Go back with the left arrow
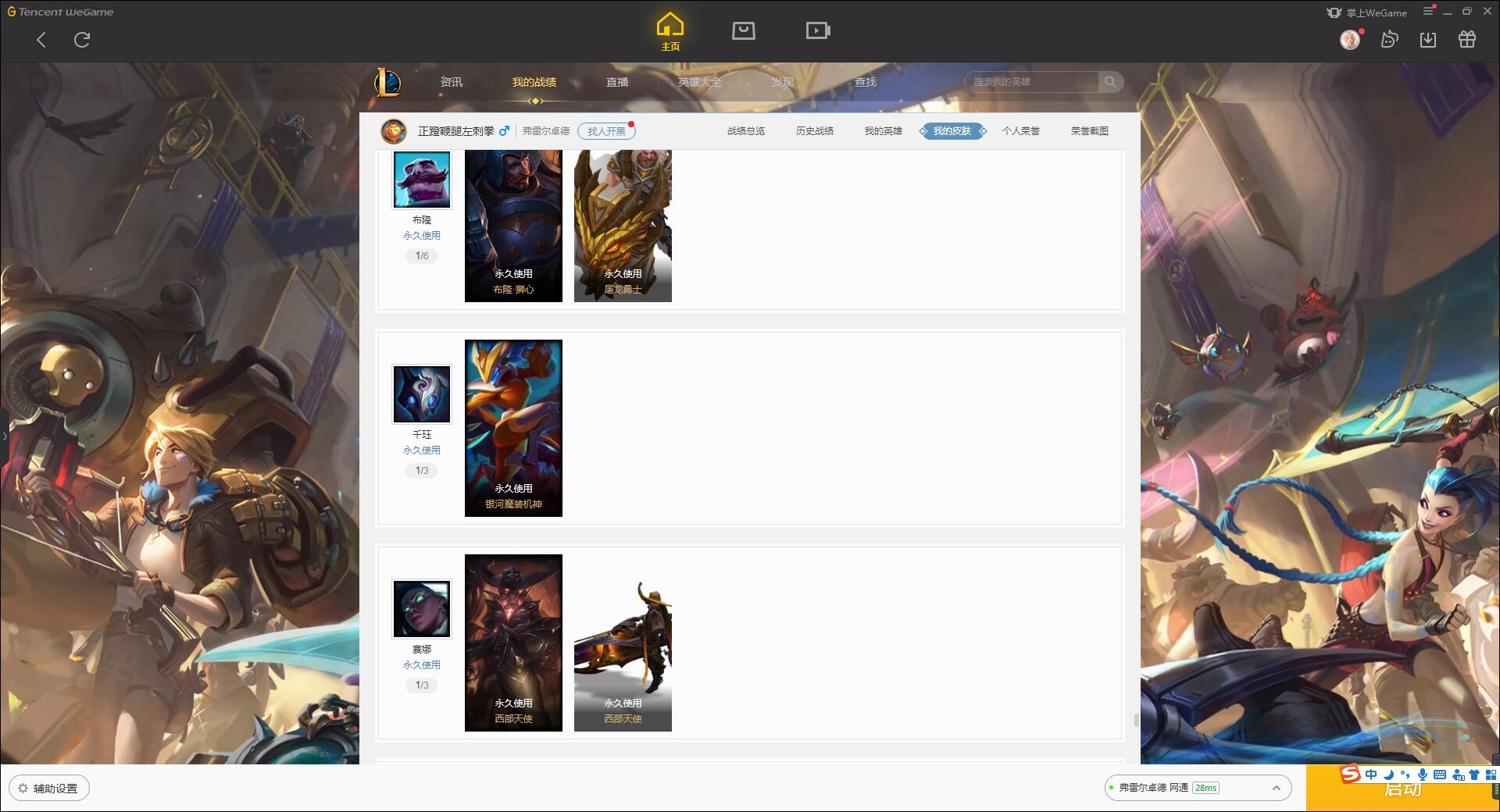This screenshot has height=812, width=1500. tap(41, 40)
